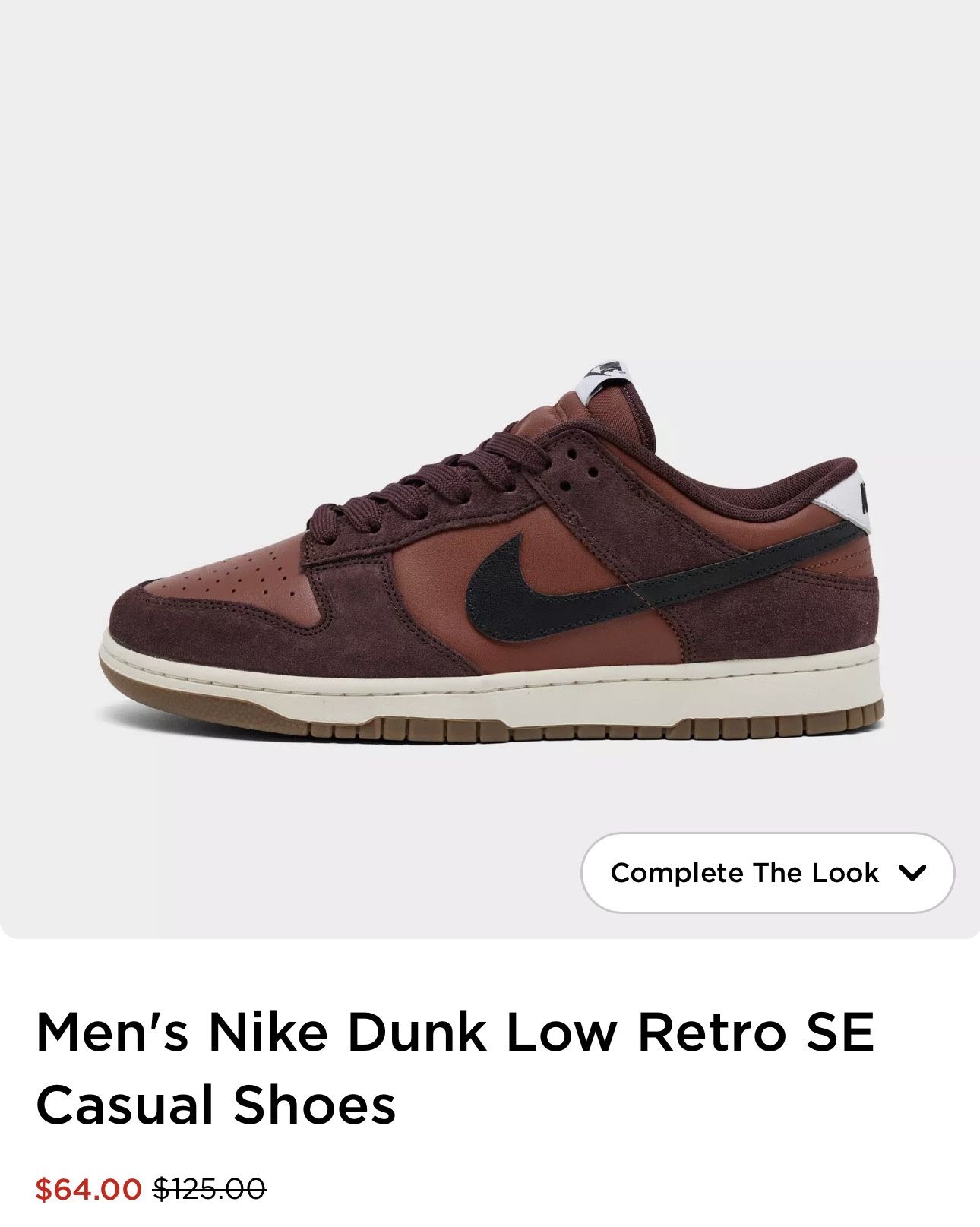Click the chevron arrow beside Complete The Look
This screenshot has height=1227, width=980.
coord(912,873)
